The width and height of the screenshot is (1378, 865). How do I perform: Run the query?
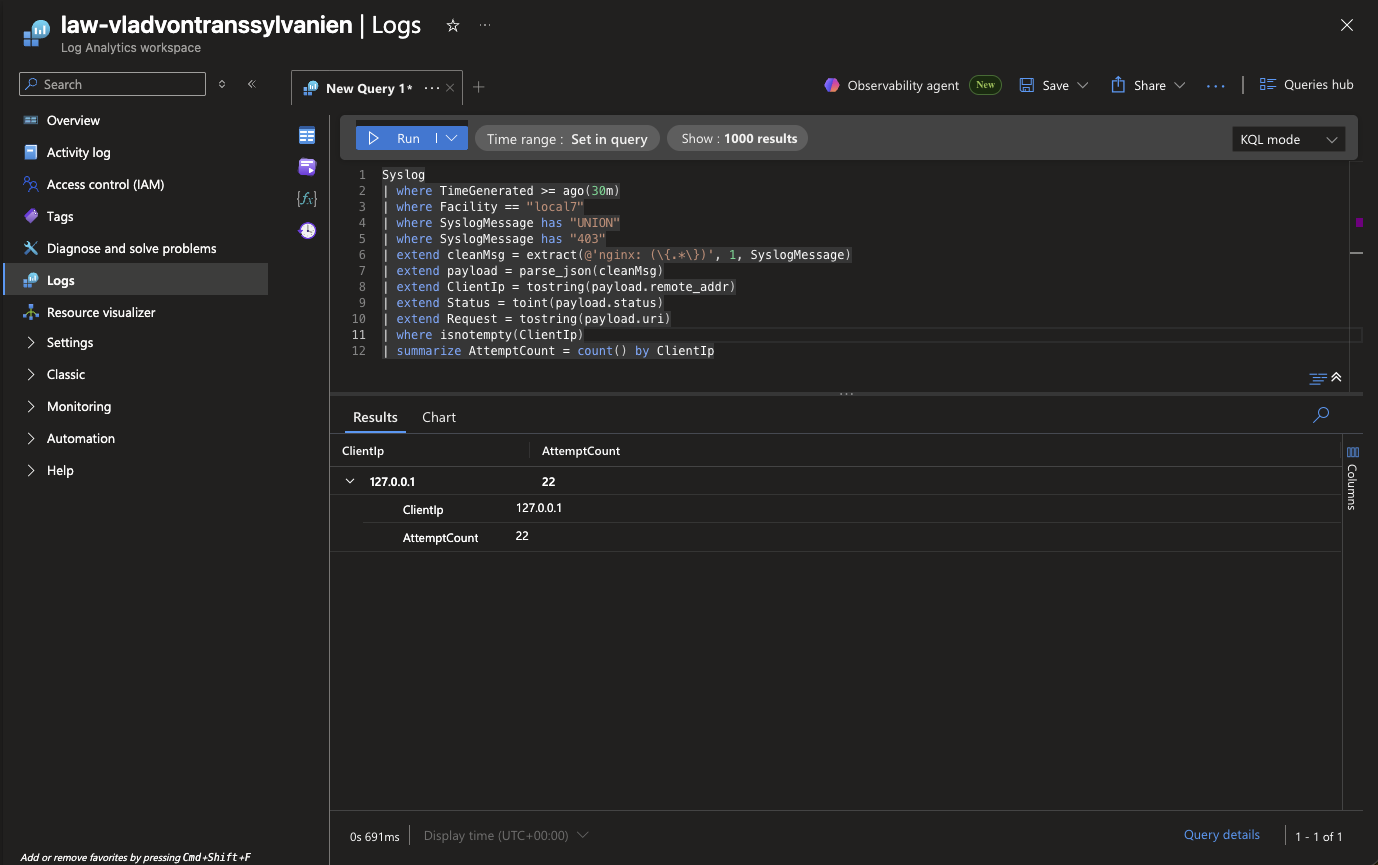tap(395, 139)
